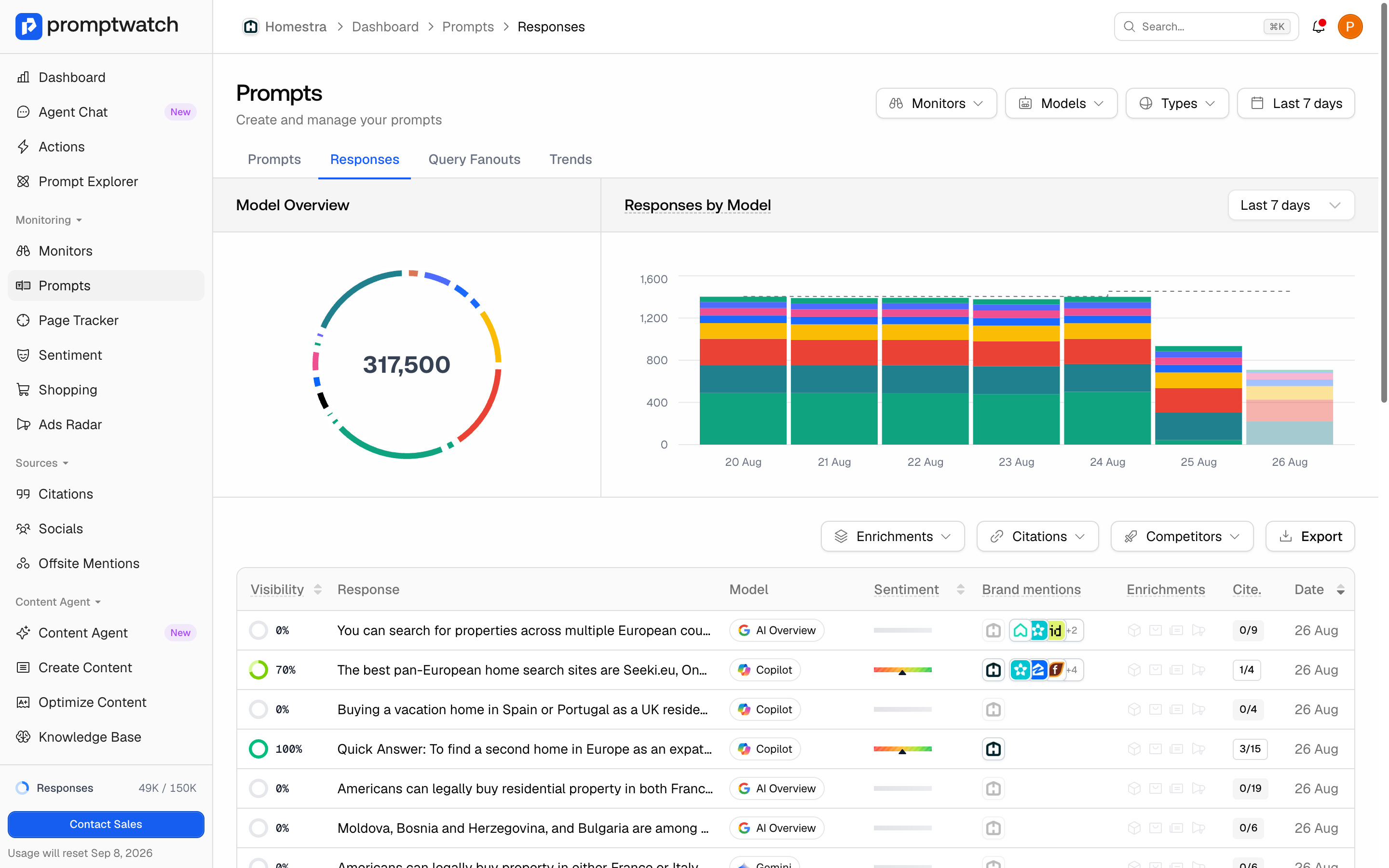Export the responses table
1389x868 pixels.
coord(1310,536)
